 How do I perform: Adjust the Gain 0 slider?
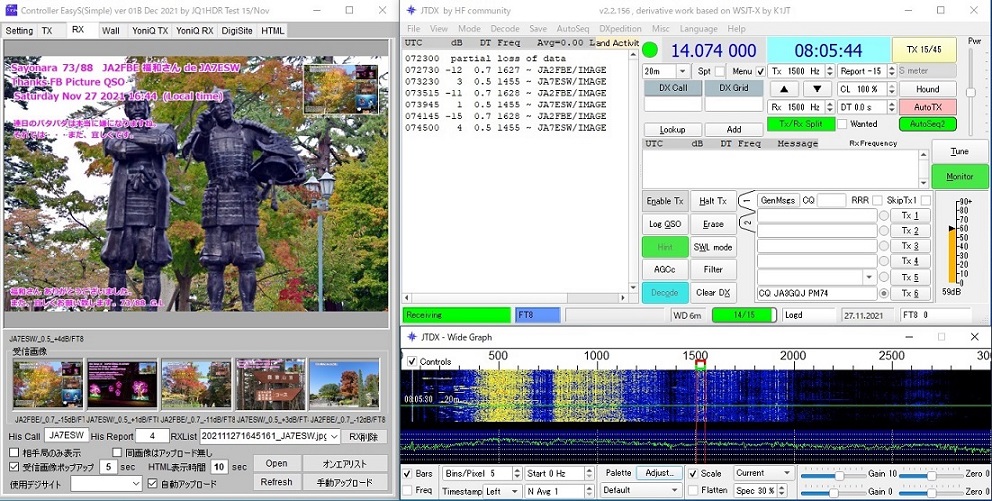(834, 492)
